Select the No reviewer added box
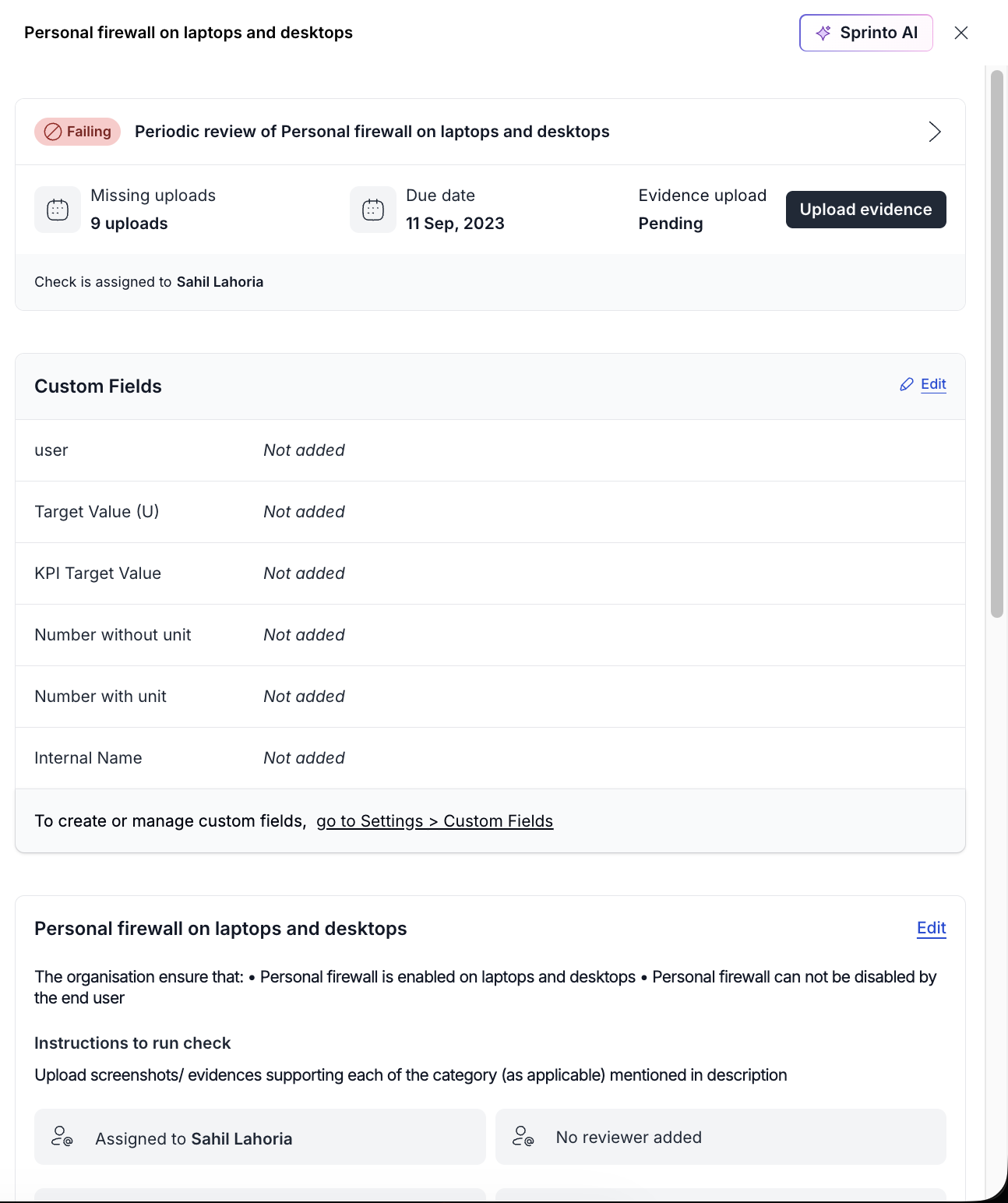This screenshot has width=1008, height=1203. pyautogui.click(x=721, y=1137)
